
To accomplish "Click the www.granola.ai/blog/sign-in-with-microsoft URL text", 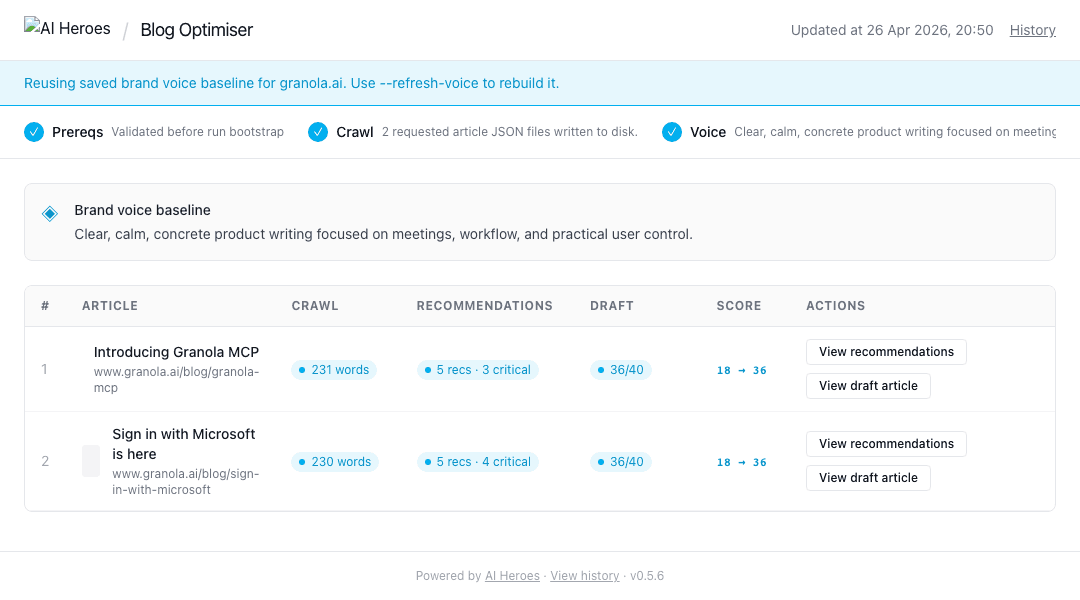I will [x=185, y=482].
